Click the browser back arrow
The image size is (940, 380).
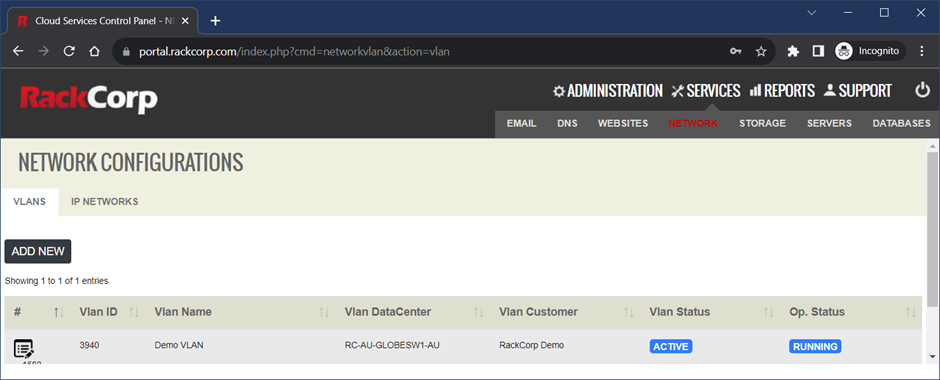click(x=18, y=52)
